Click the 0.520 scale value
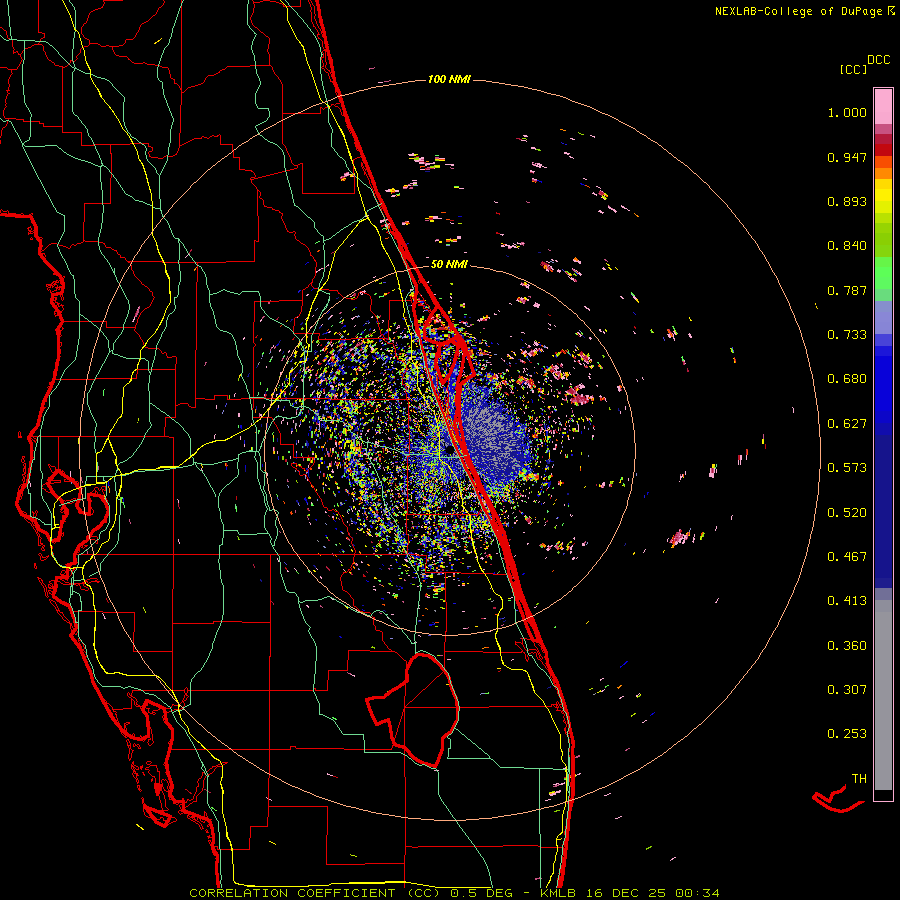Image resolution: width=900 pixels, height=900 pixels. [847, 513]
